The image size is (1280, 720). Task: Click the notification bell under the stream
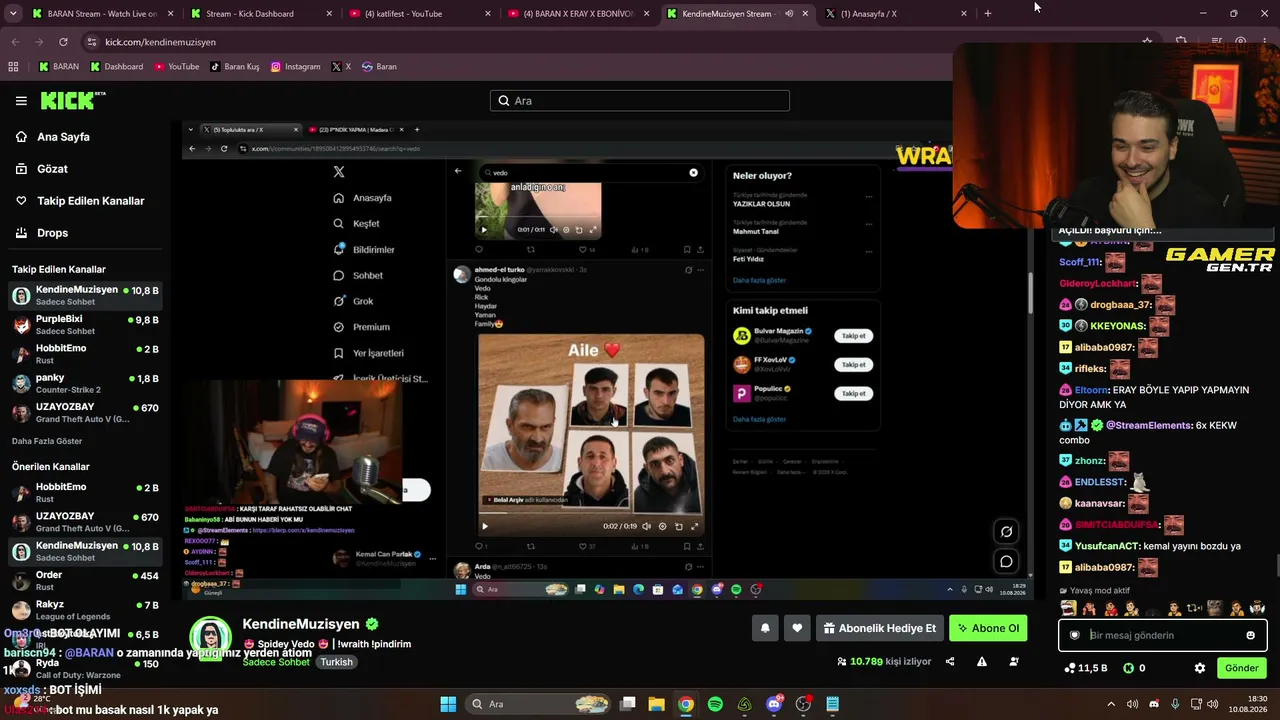(x=765, y=628)
